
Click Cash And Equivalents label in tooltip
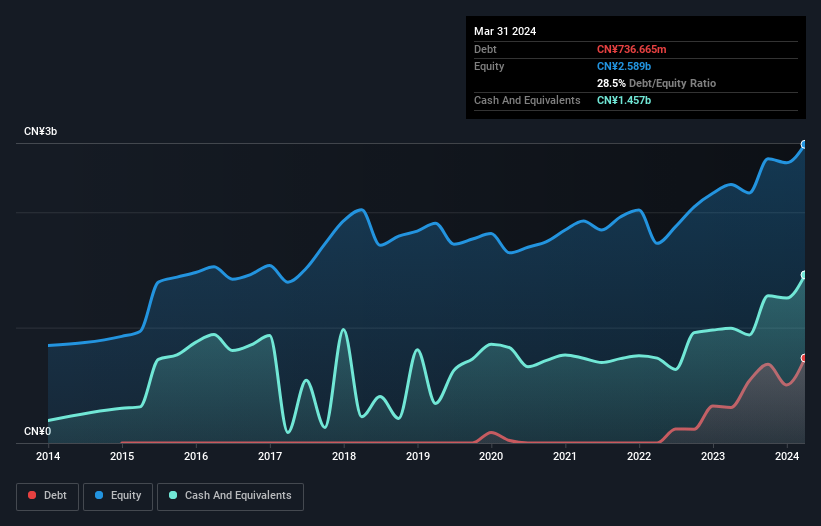click(527, 100)
